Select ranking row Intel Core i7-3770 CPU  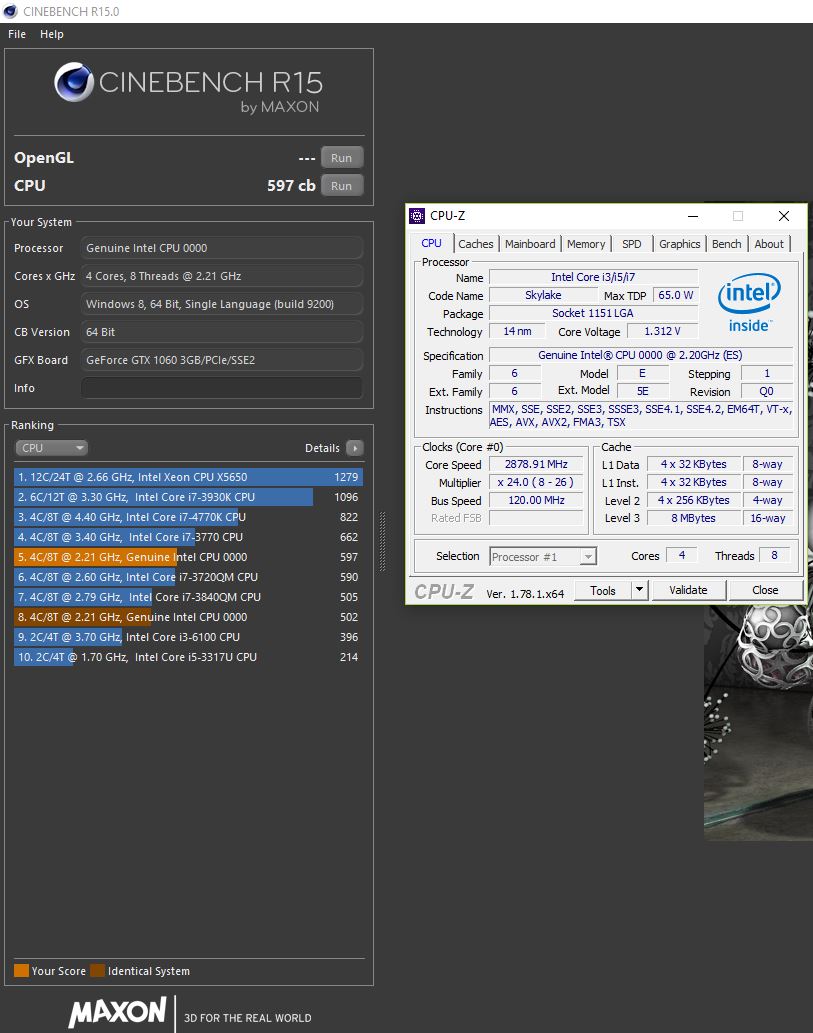point(188,537)
